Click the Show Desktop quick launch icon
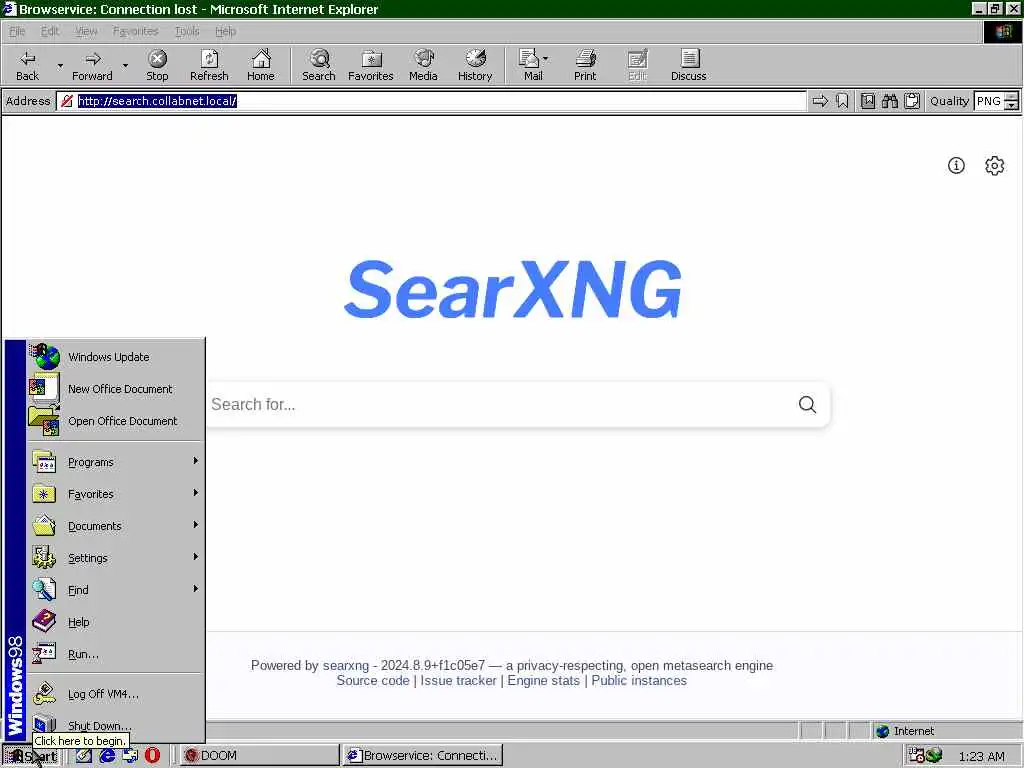Viewport: 1024px width, 768px height. pyautogui.click(x=84, y=755)
